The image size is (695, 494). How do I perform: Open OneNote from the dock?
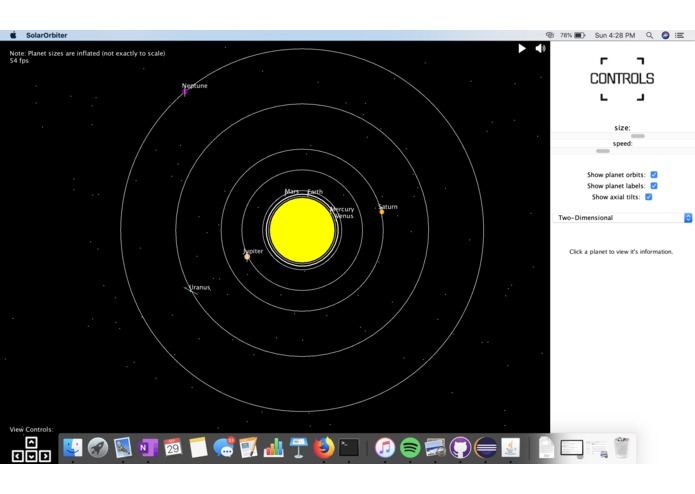click(148, 447)
